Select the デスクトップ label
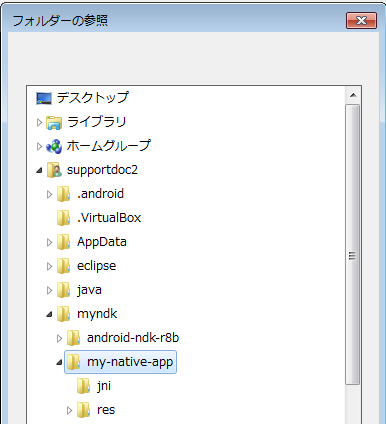Image resolution: width=386 pixels, height=425 pixels. (x=93, y=98)
